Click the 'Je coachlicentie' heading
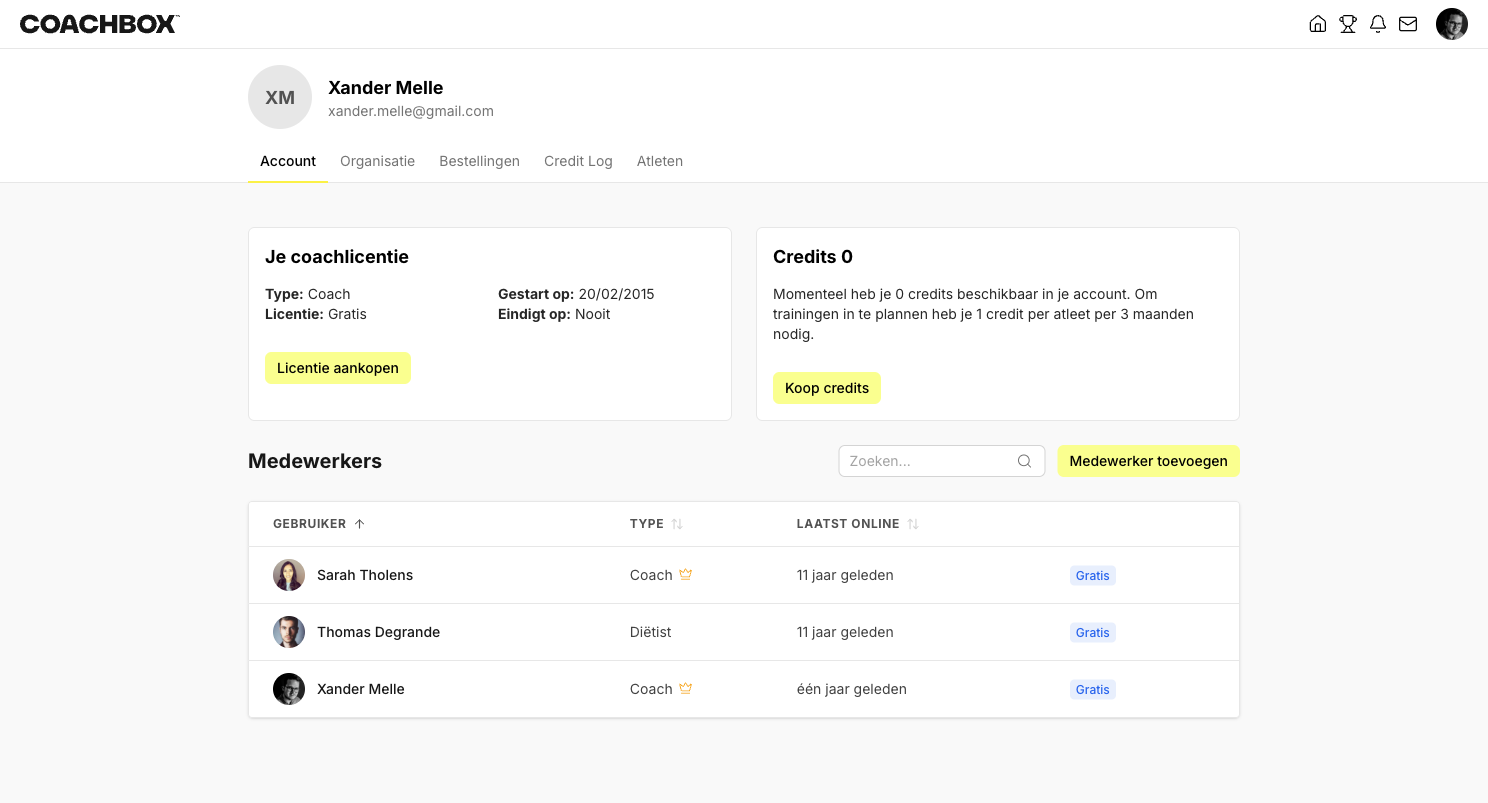1488x803 pixels. (x=337, y=257)
